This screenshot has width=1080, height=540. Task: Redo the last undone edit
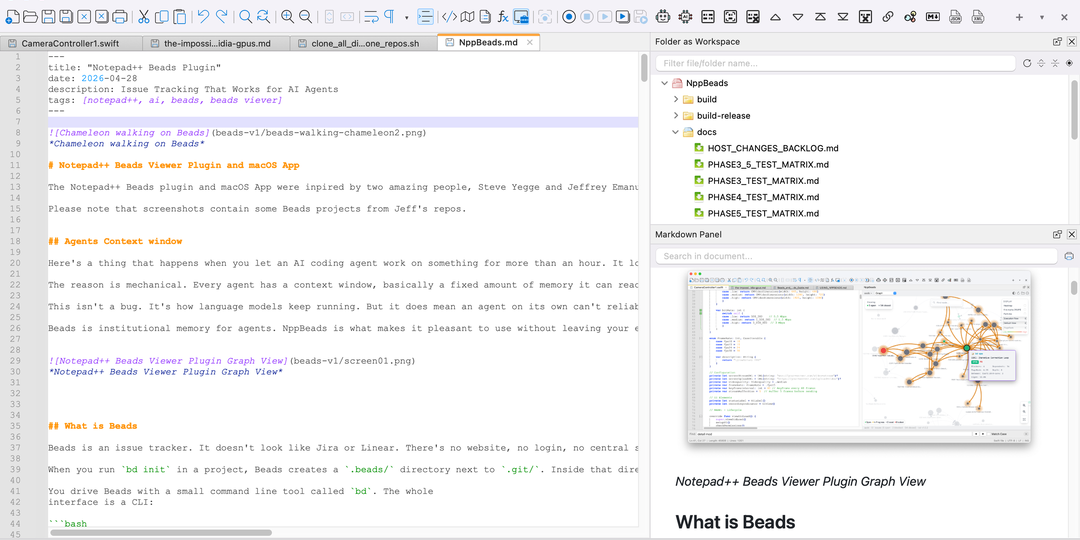221,17
